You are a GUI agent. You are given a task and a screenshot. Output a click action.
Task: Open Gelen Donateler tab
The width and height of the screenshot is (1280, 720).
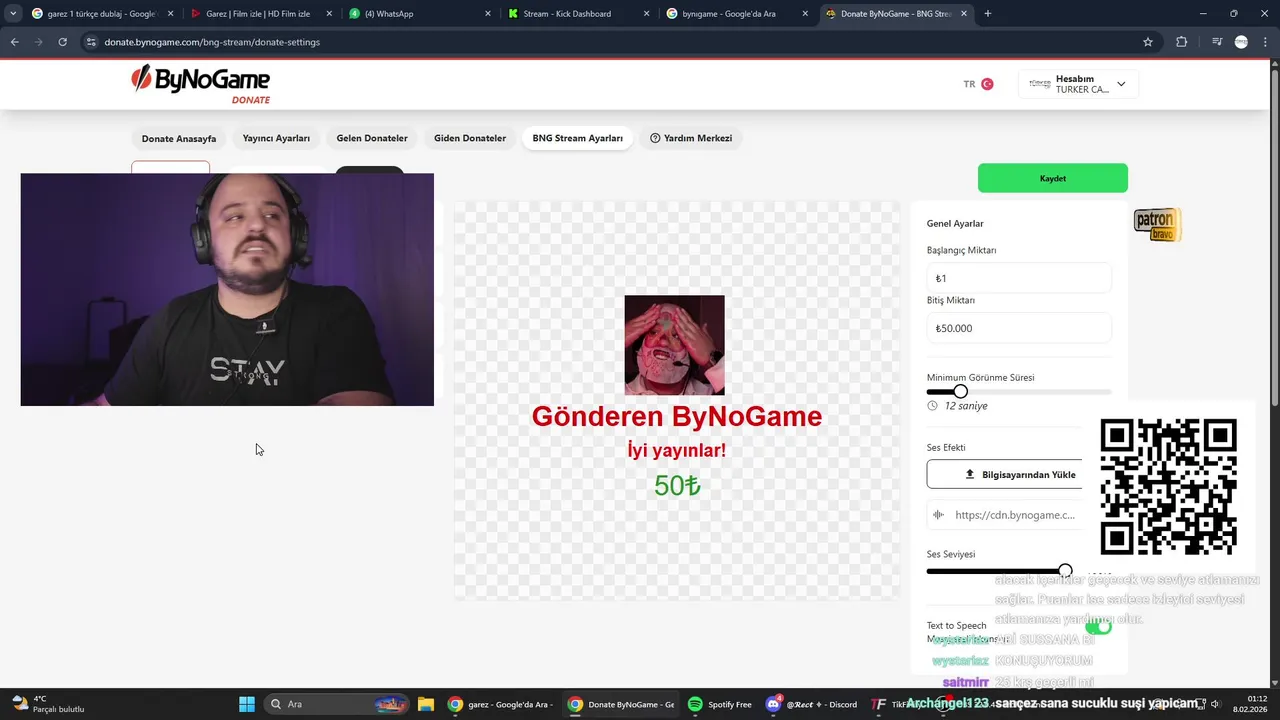click(x=372, y=138)
